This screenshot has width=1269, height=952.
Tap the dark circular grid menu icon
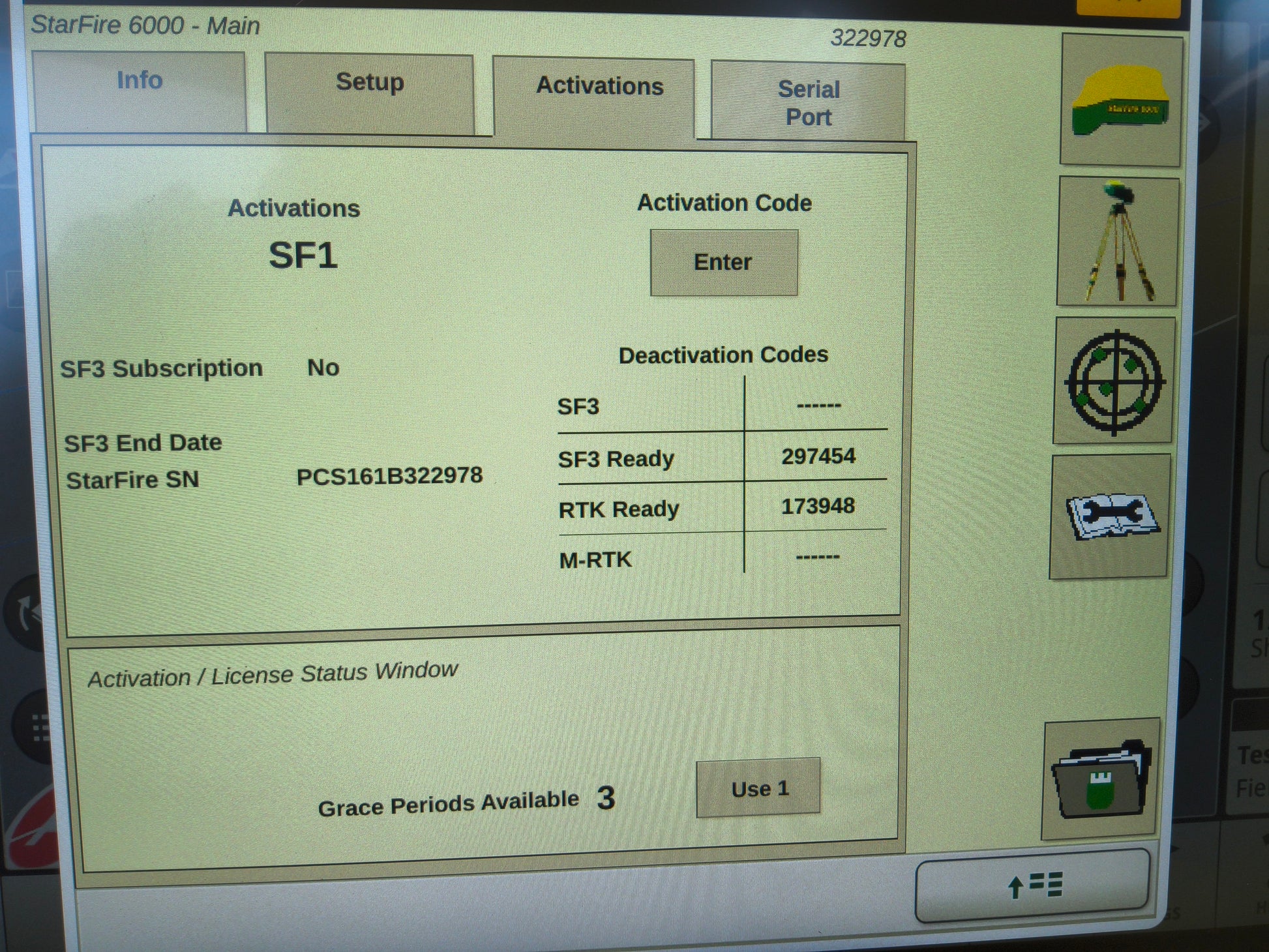click(38, 727)
